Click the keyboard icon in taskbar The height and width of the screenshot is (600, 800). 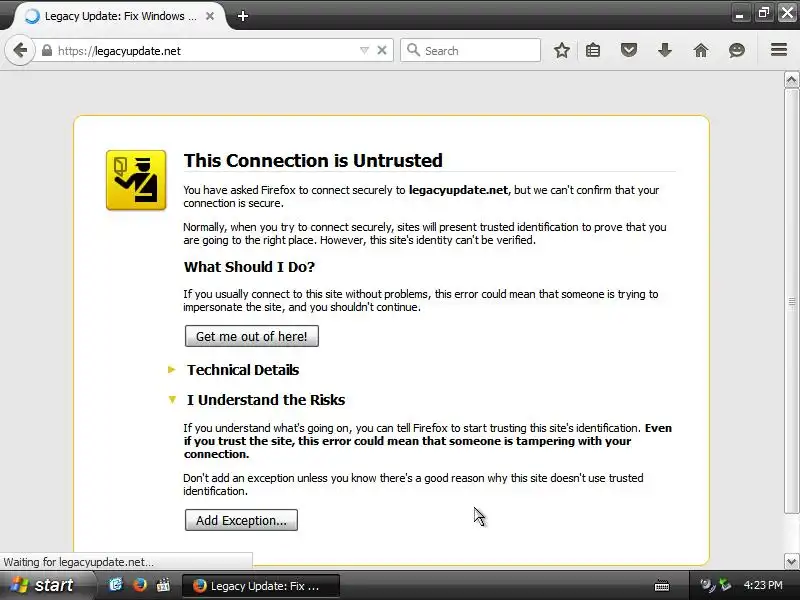[x=662, y=585]
